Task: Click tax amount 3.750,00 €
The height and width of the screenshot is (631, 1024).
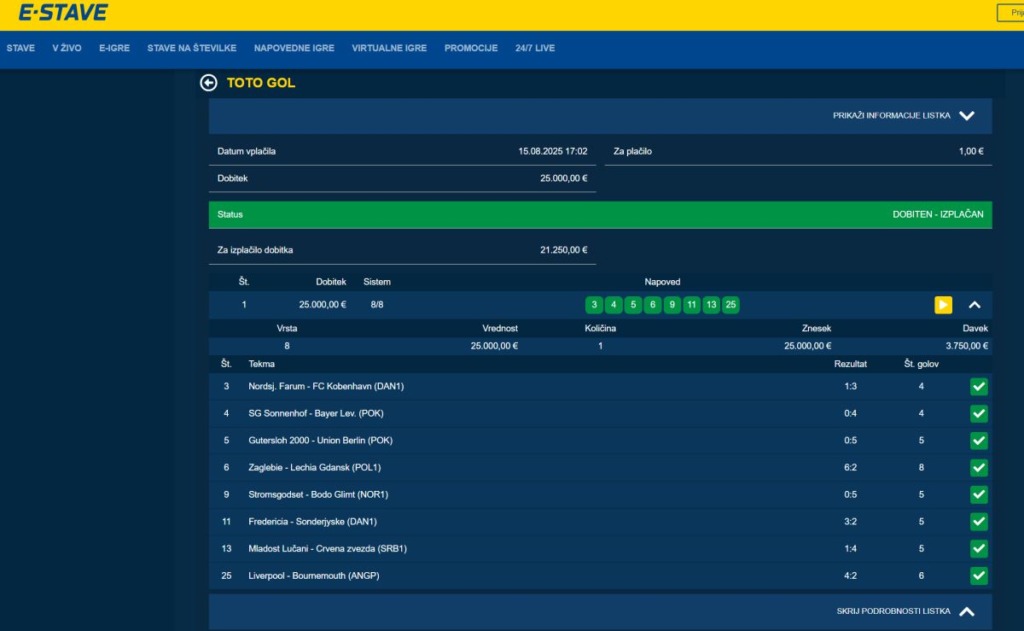Action: pyautogui.click(x=967, y=346)
